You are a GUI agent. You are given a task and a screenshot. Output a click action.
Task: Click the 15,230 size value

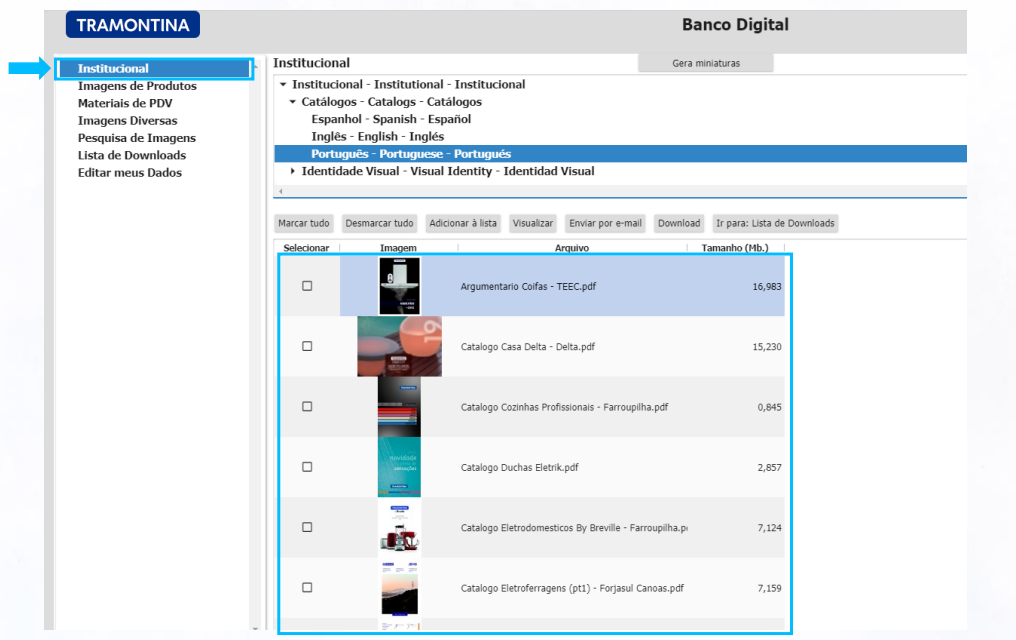(x=767, y=347)
